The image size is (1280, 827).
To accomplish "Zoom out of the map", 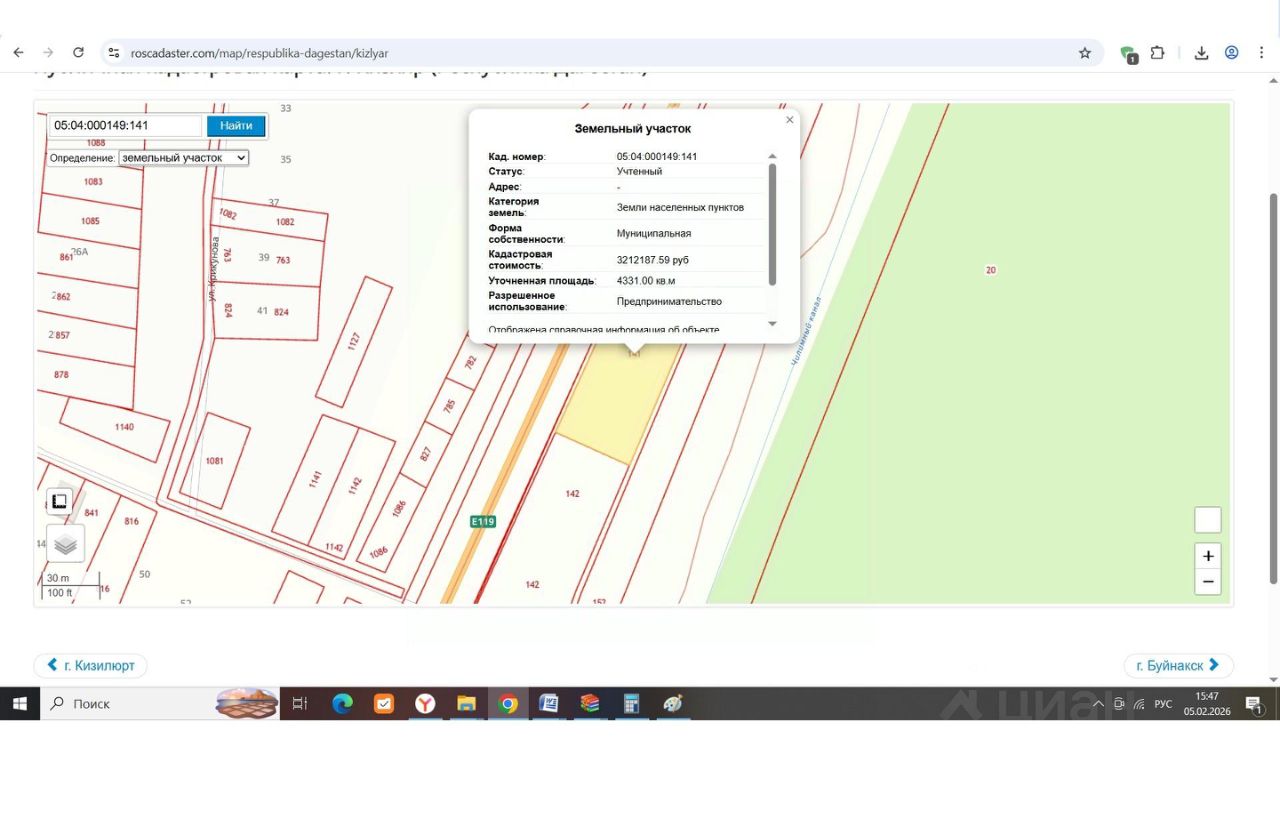I will (x=1208, y=582).
